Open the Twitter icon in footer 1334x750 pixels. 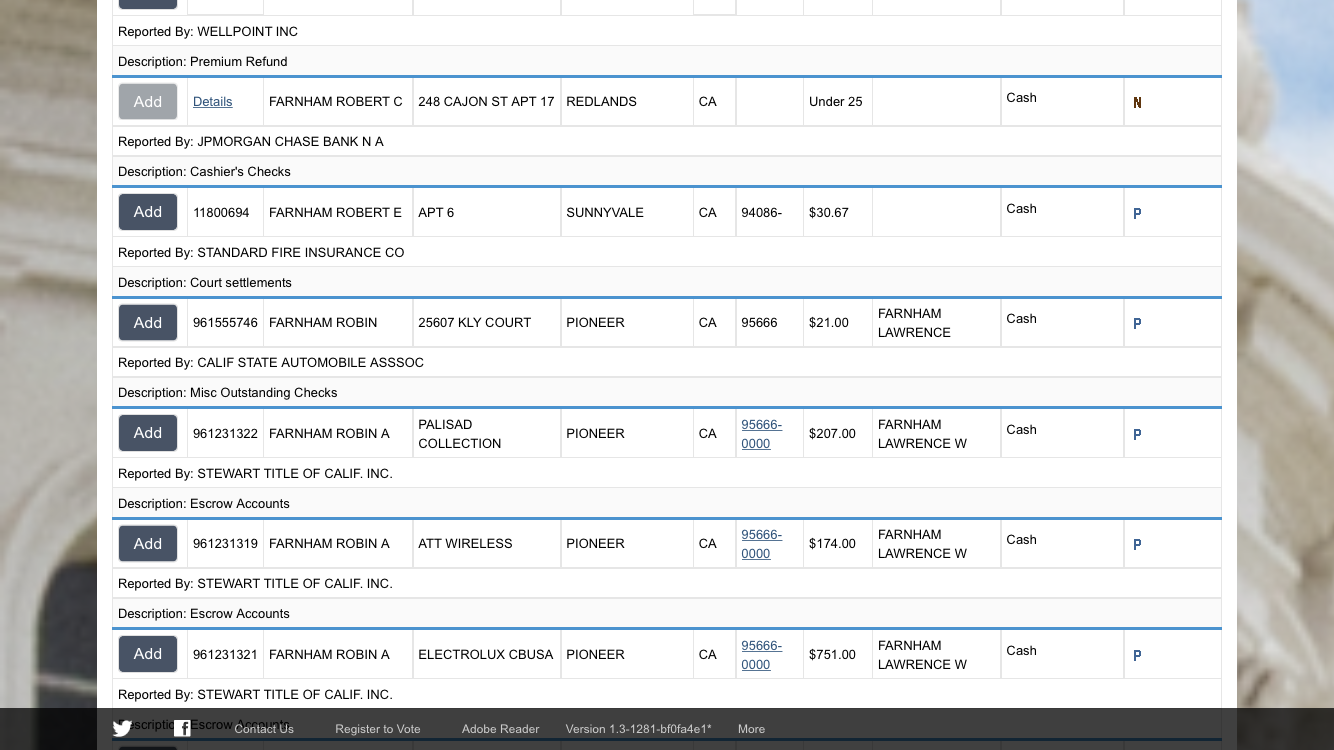122,729
